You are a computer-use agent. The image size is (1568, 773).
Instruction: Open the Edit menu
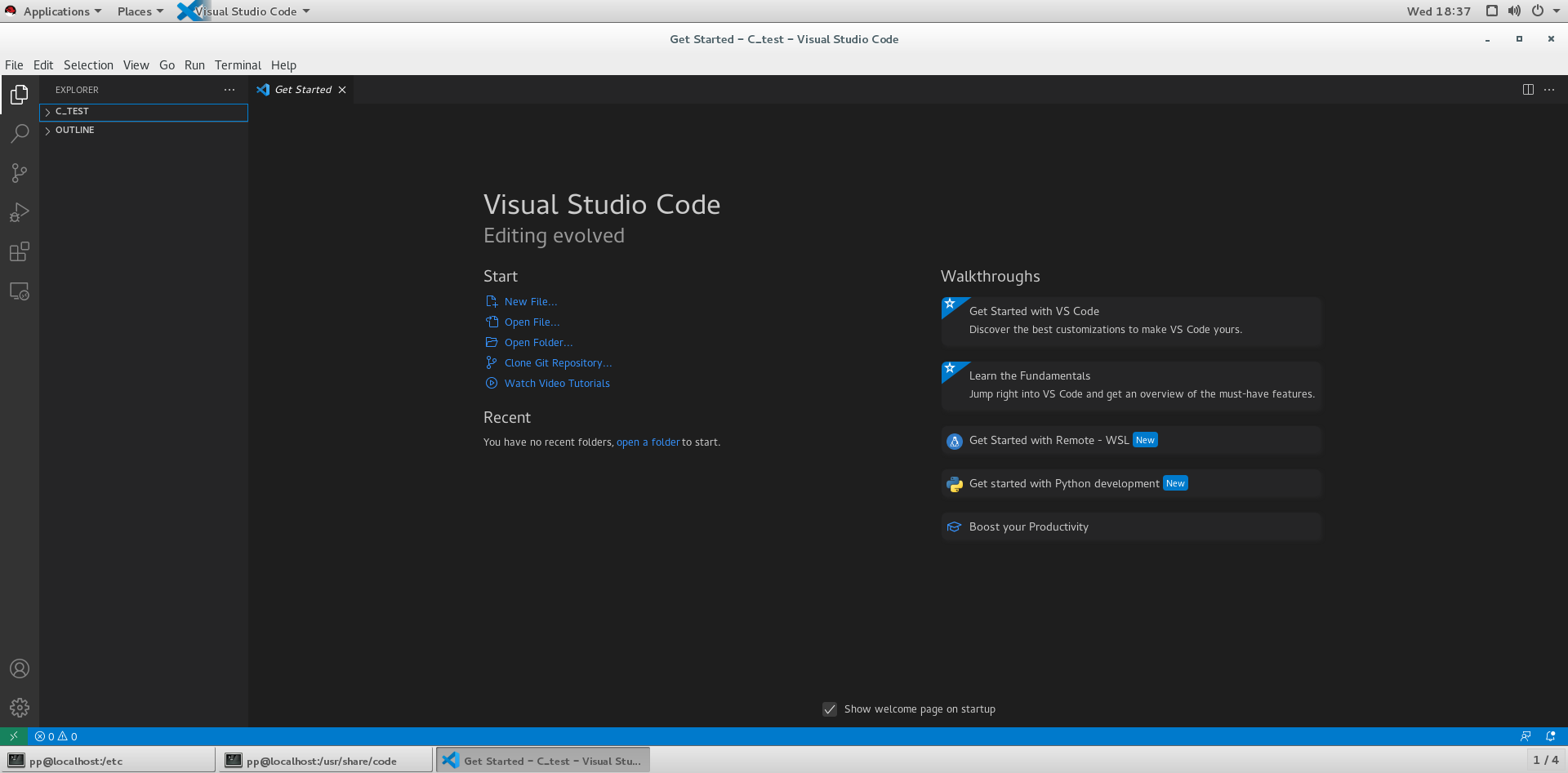point(43,65)
